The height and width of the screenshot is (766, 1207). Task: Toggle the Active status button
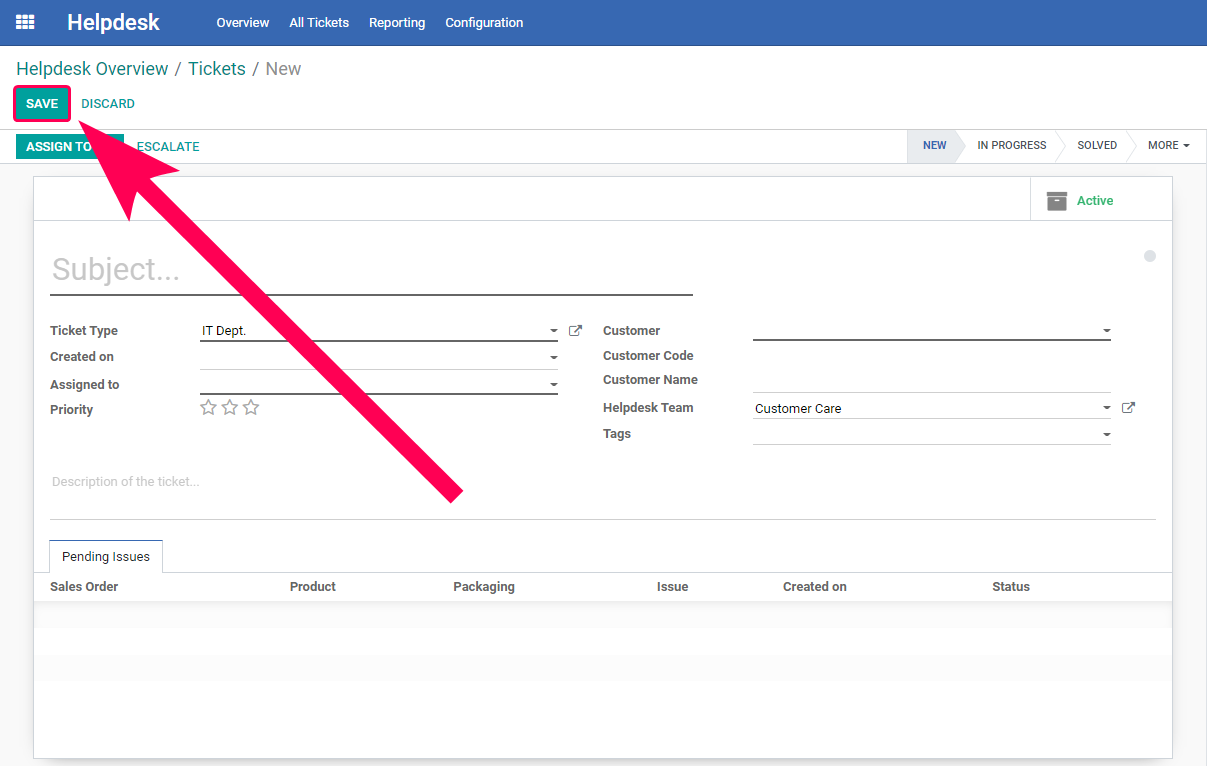[1101, 200]
